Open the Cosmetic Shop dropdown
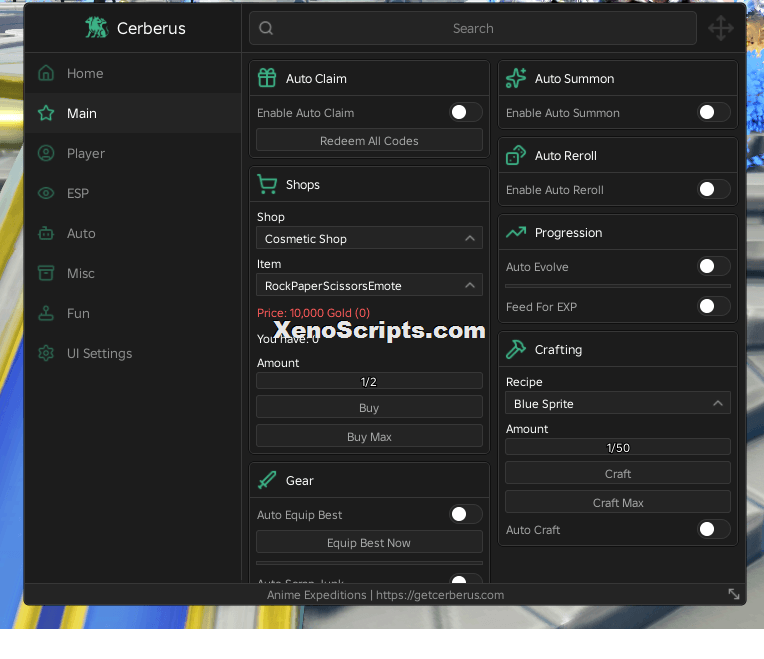 point(369,238)
